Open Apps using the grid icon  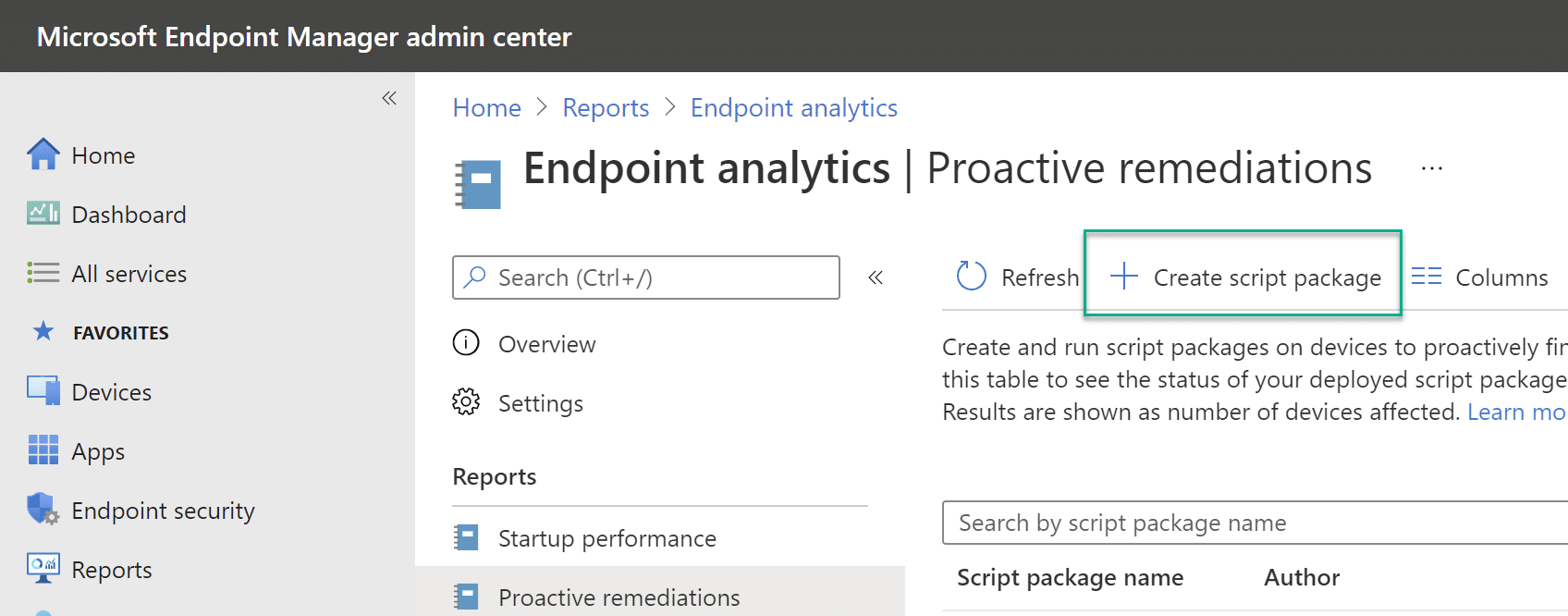43,450
